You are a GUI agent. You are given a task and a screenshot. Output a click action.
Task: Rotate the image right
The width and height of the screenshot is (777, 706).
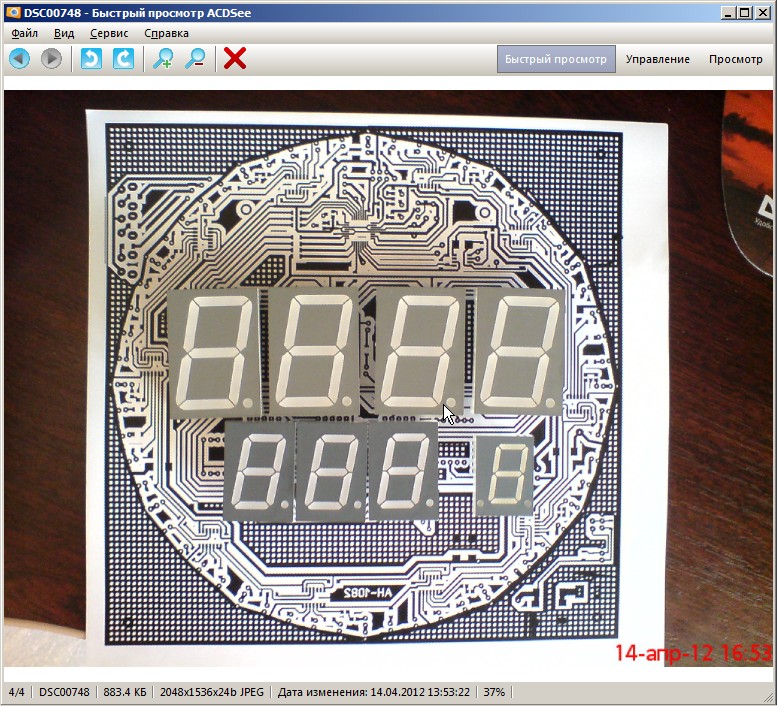coord(123,59)
